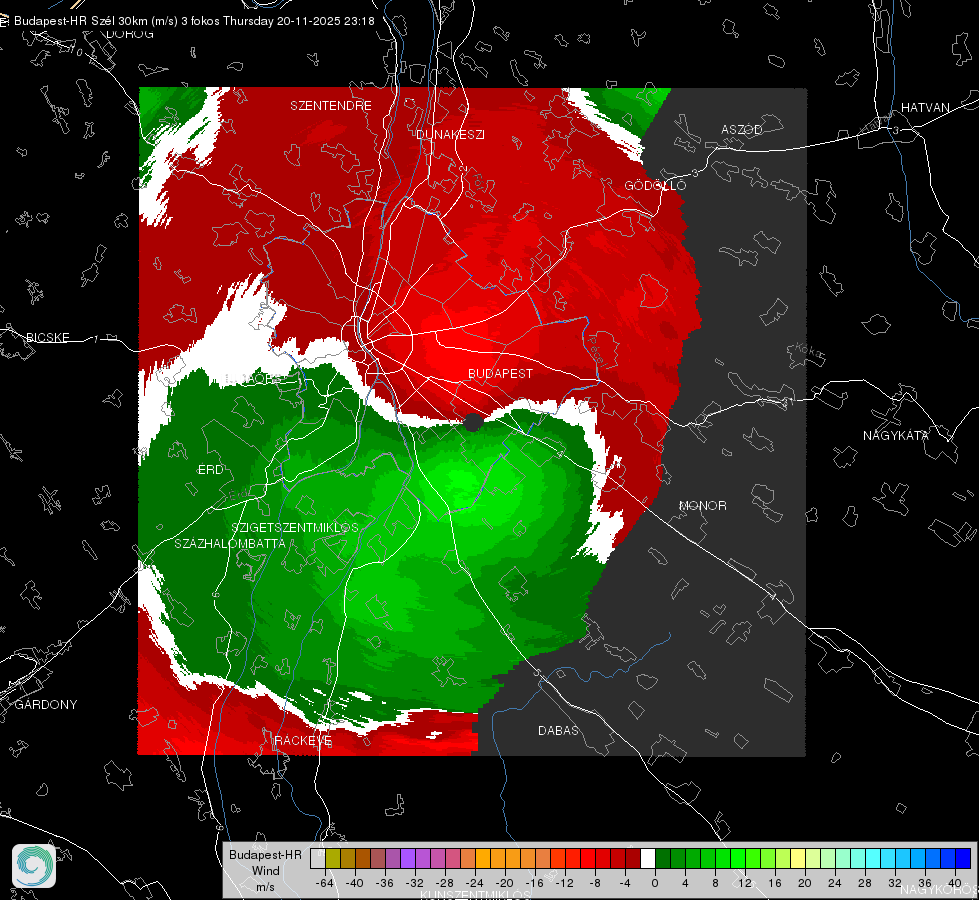Select the last dark blue legend swatch
Viewport: 979px width, 900px height.
click(963, 859)
